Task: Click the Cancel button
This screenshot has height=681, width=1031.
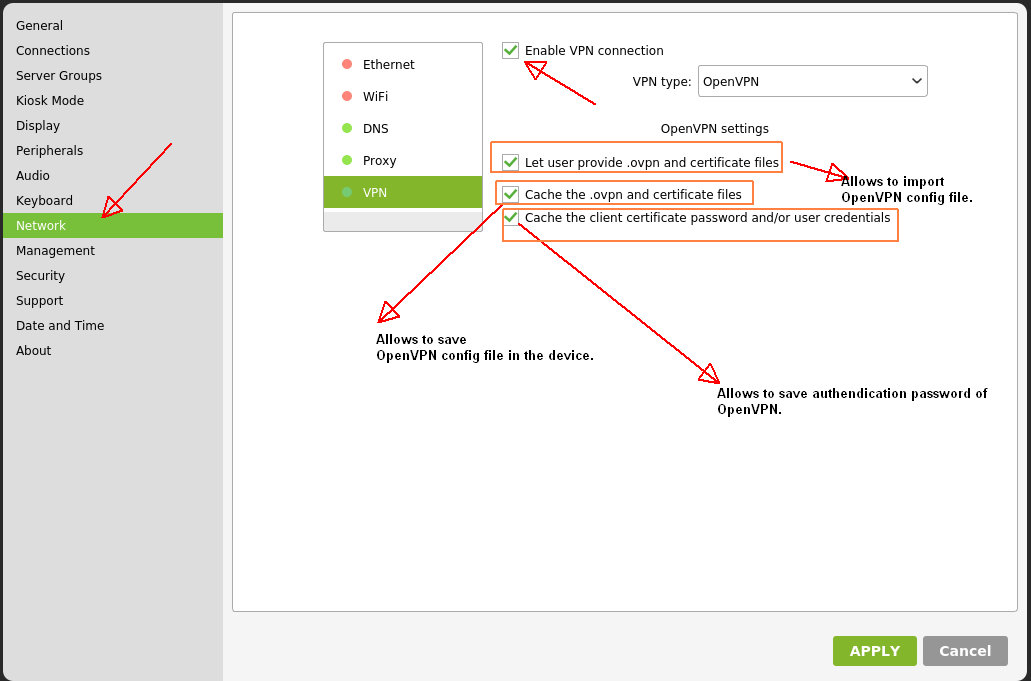Action: point(965,651)
